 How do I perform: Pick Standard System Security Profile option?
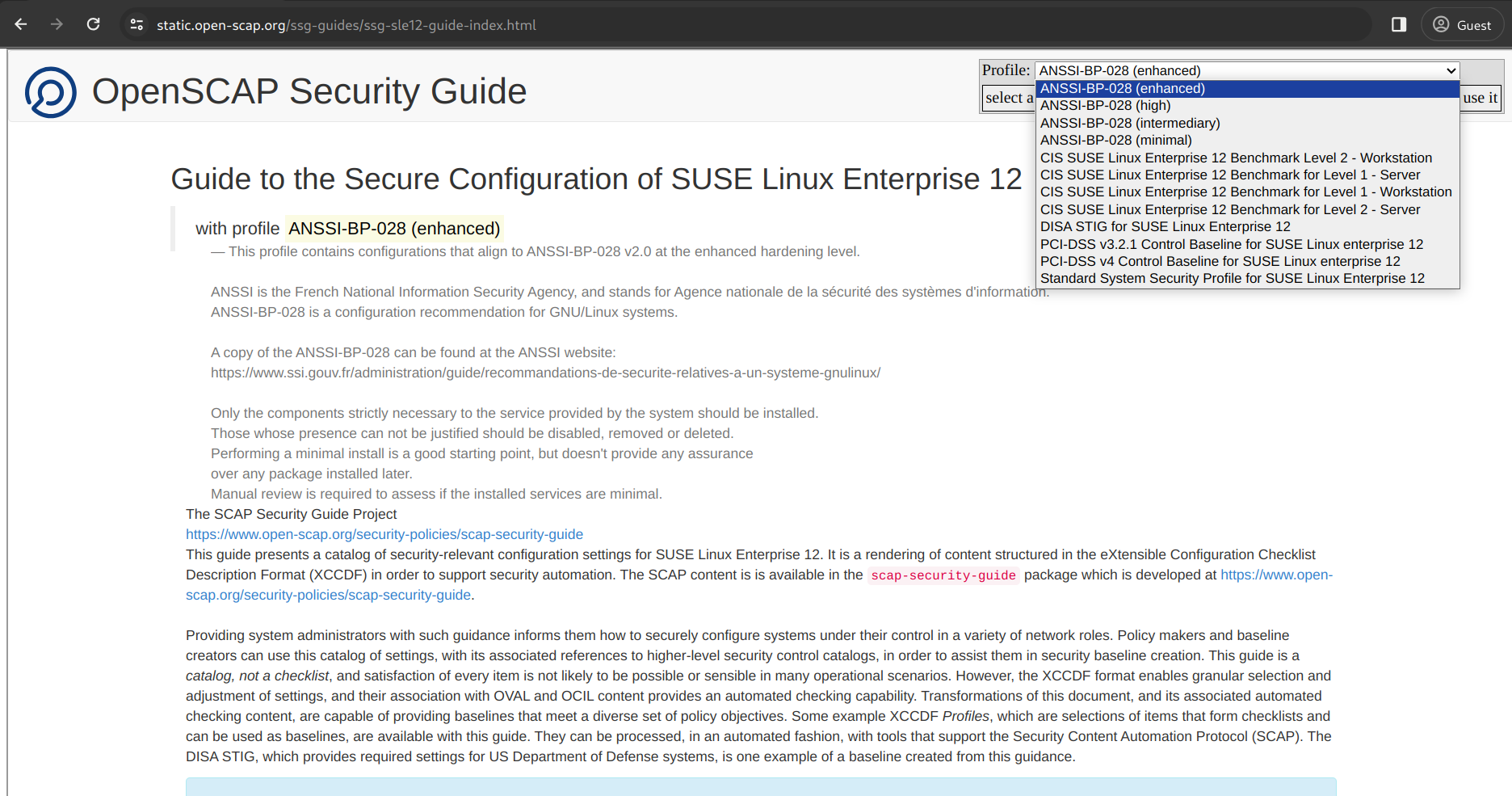click(x=1232, y=278)
